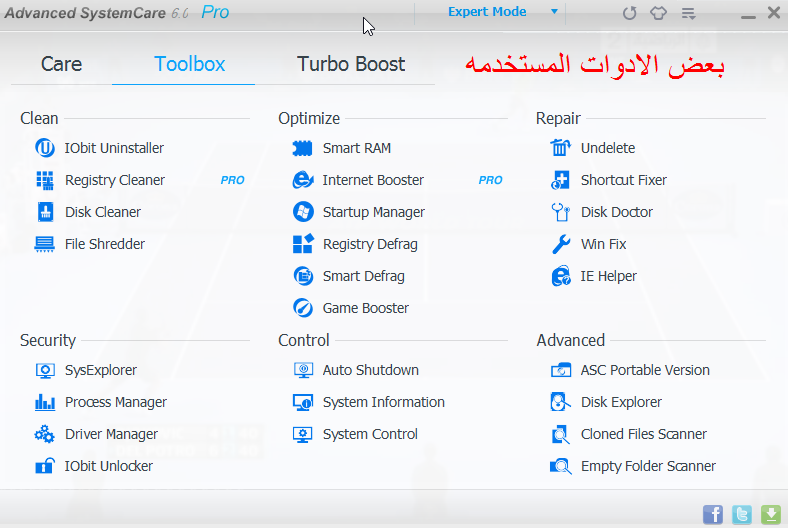Open the Disk Cleaner label
This screenshot has height=528, width=788.
coord(103,212)
